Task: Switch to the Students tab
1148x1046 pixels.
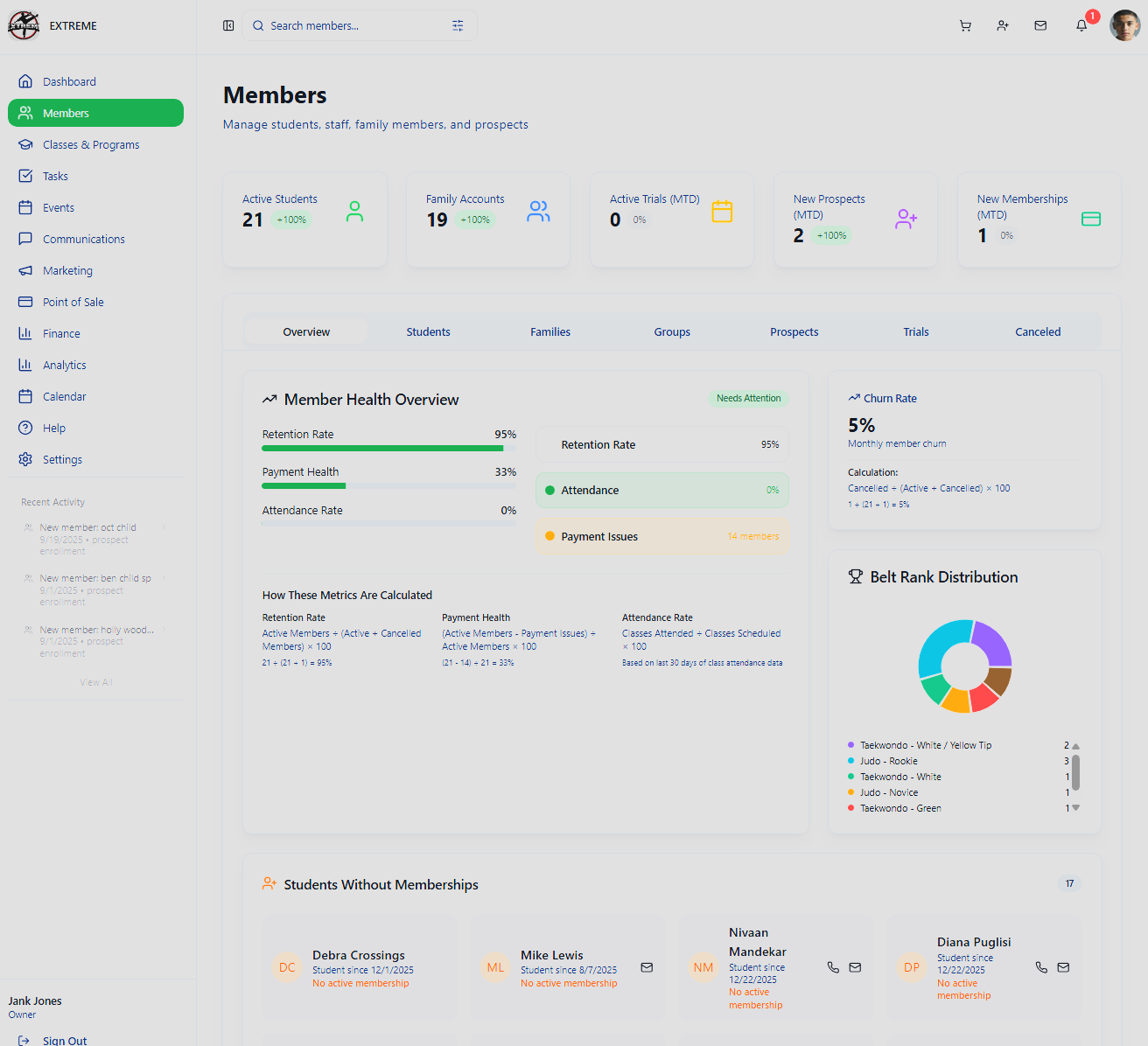Action: click(428, 331)
